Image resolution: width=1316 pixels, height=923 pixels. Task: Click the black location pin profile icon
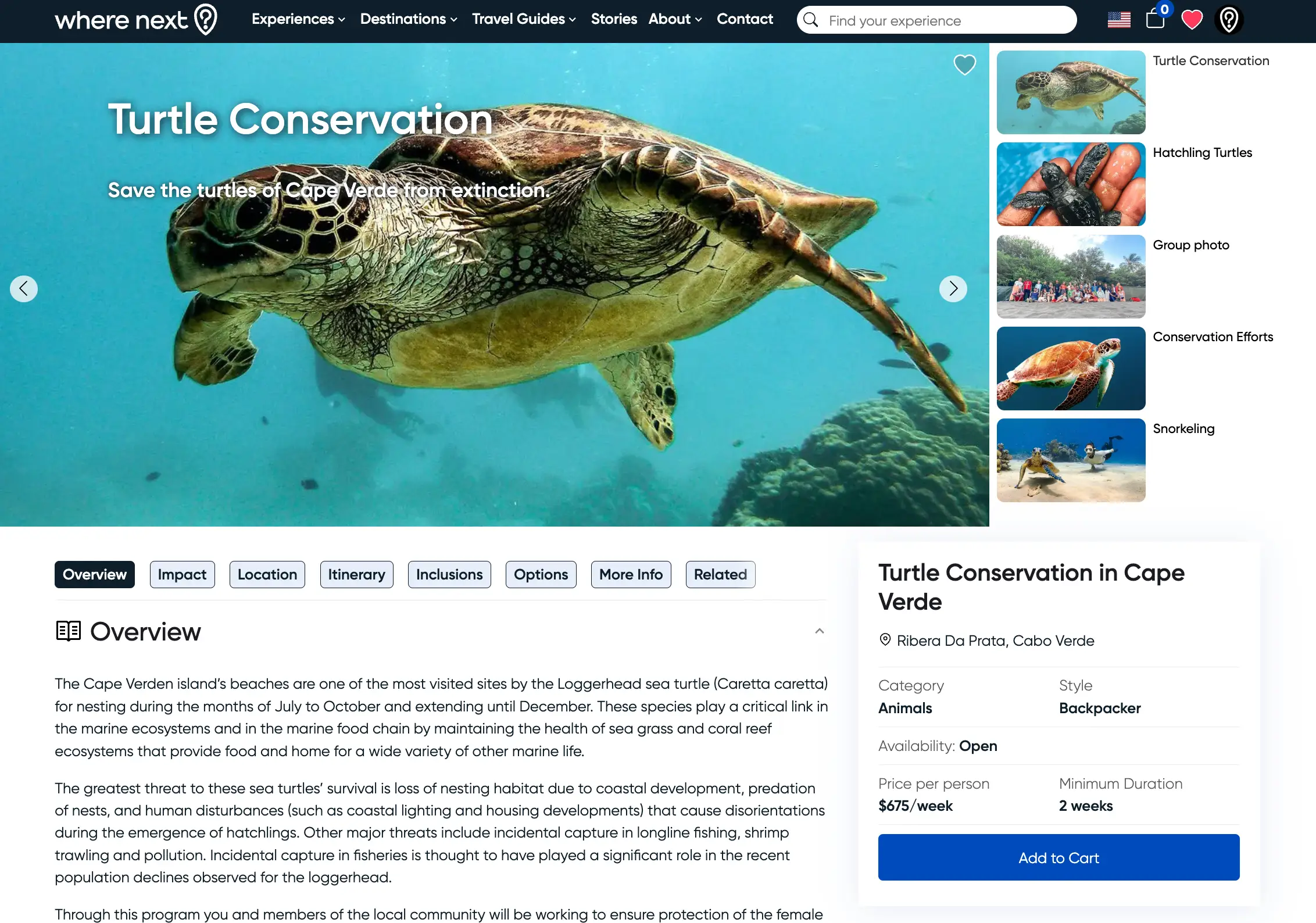(1229, 20)
